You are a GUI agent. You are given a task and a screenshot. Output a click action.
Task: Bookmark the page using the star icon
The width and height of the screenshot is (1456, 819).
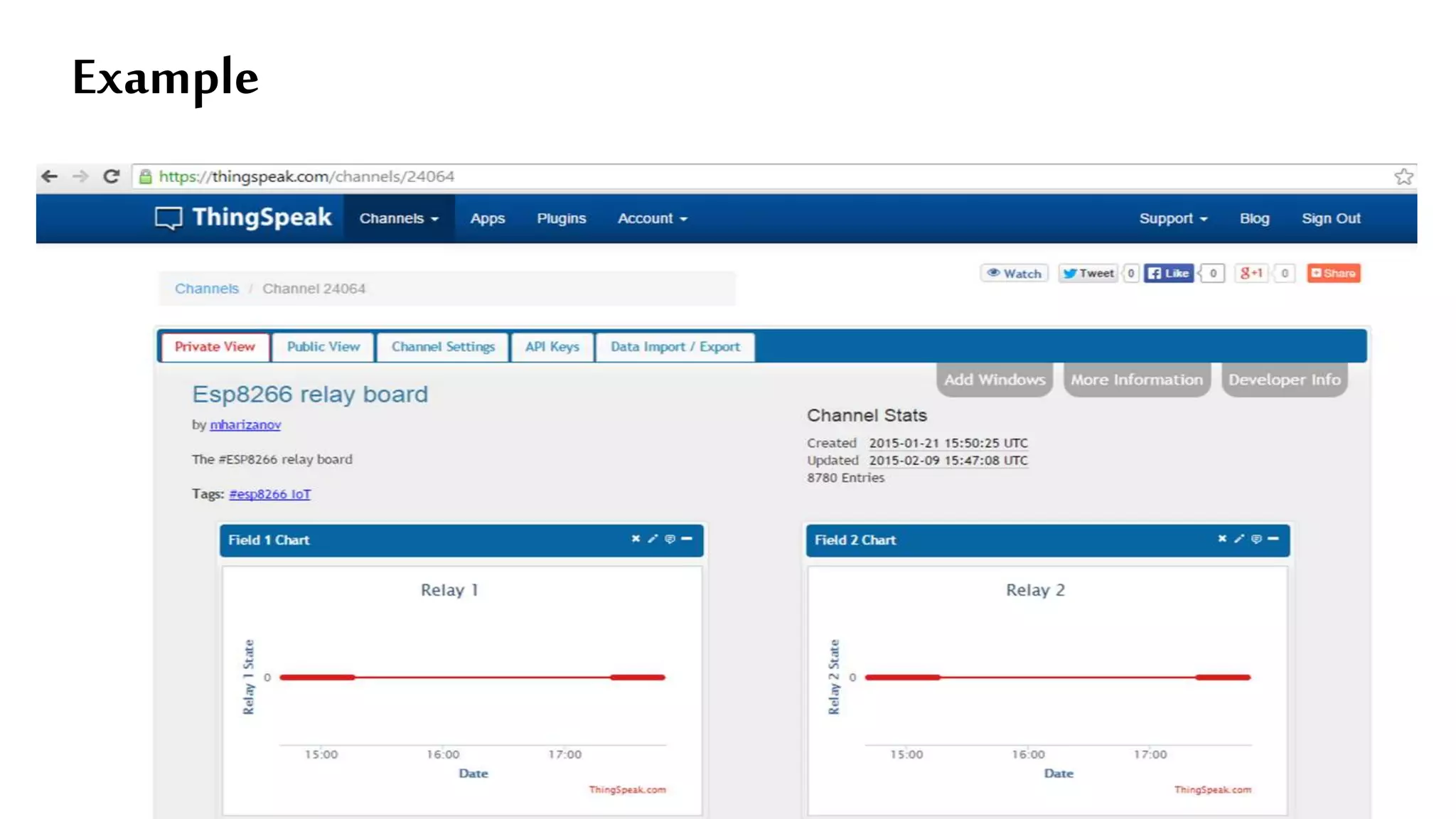pyautogui.click(x=1403, y=176)
